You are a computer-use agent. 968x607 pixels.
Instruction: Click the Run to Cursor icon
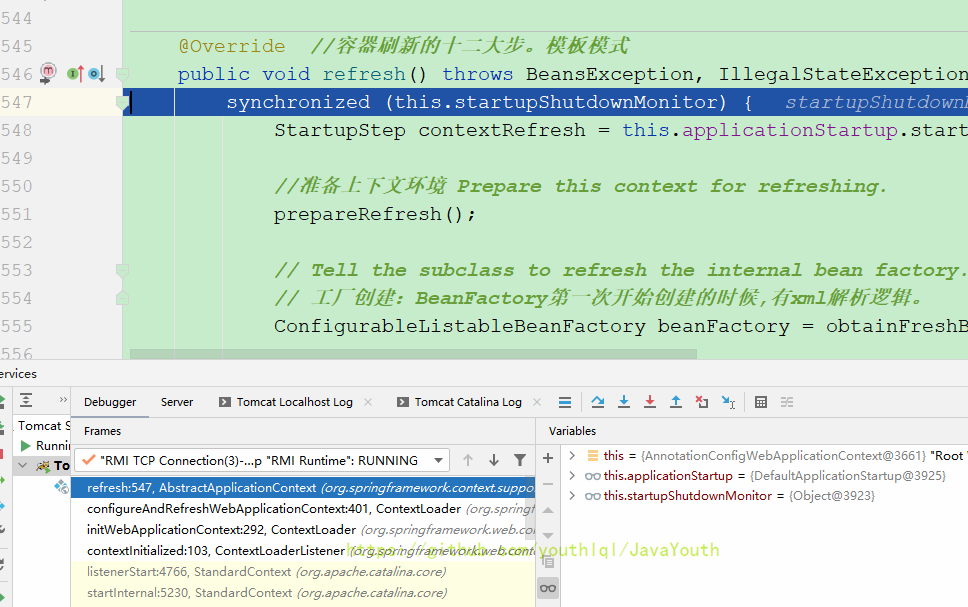pos(728,402)
